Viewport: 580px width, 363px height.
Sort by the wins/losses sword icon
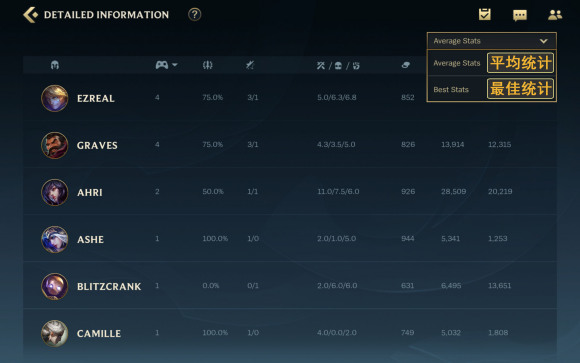(250, 65)
